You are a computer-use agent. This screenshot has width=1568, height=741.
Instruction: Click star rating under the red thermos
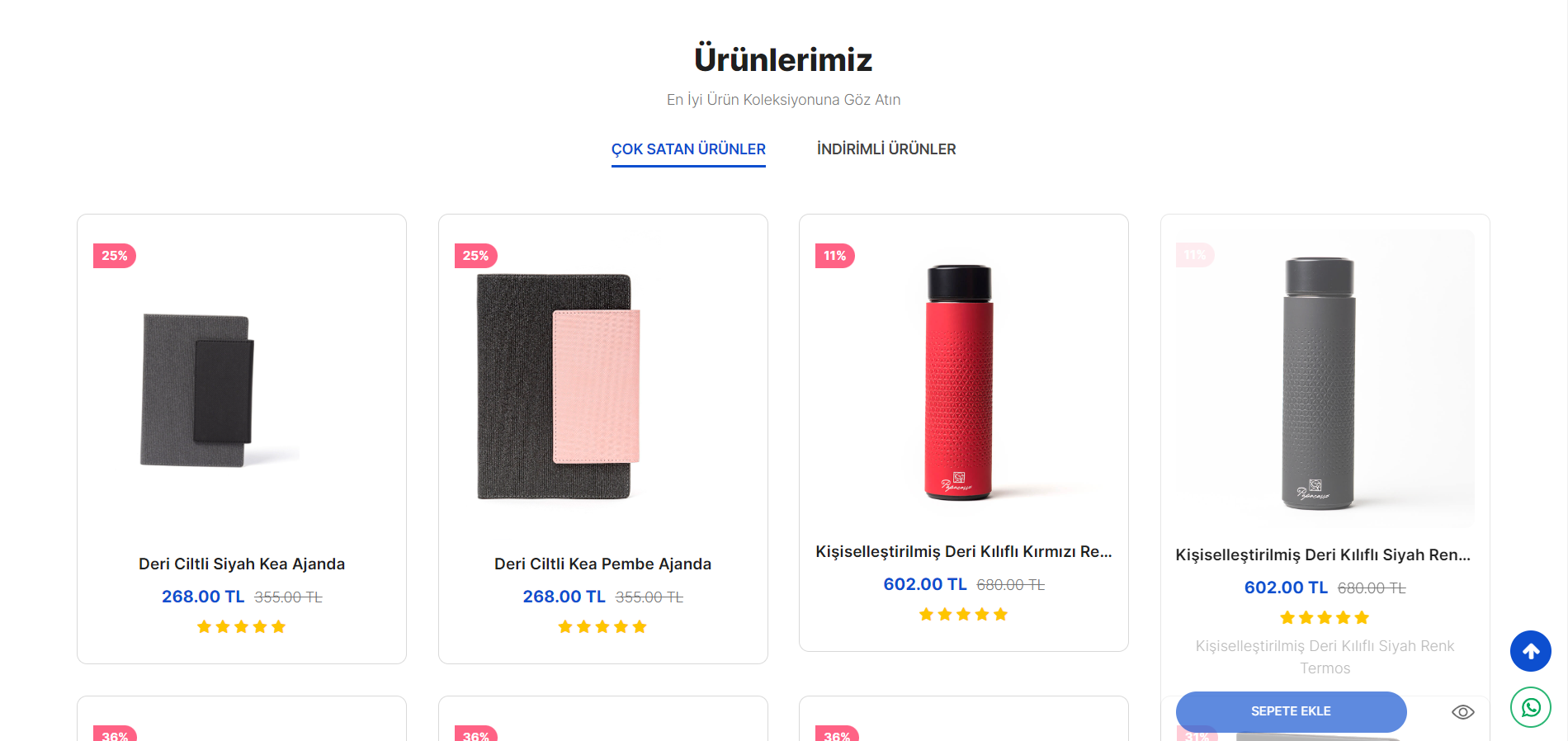click(963, 615)
